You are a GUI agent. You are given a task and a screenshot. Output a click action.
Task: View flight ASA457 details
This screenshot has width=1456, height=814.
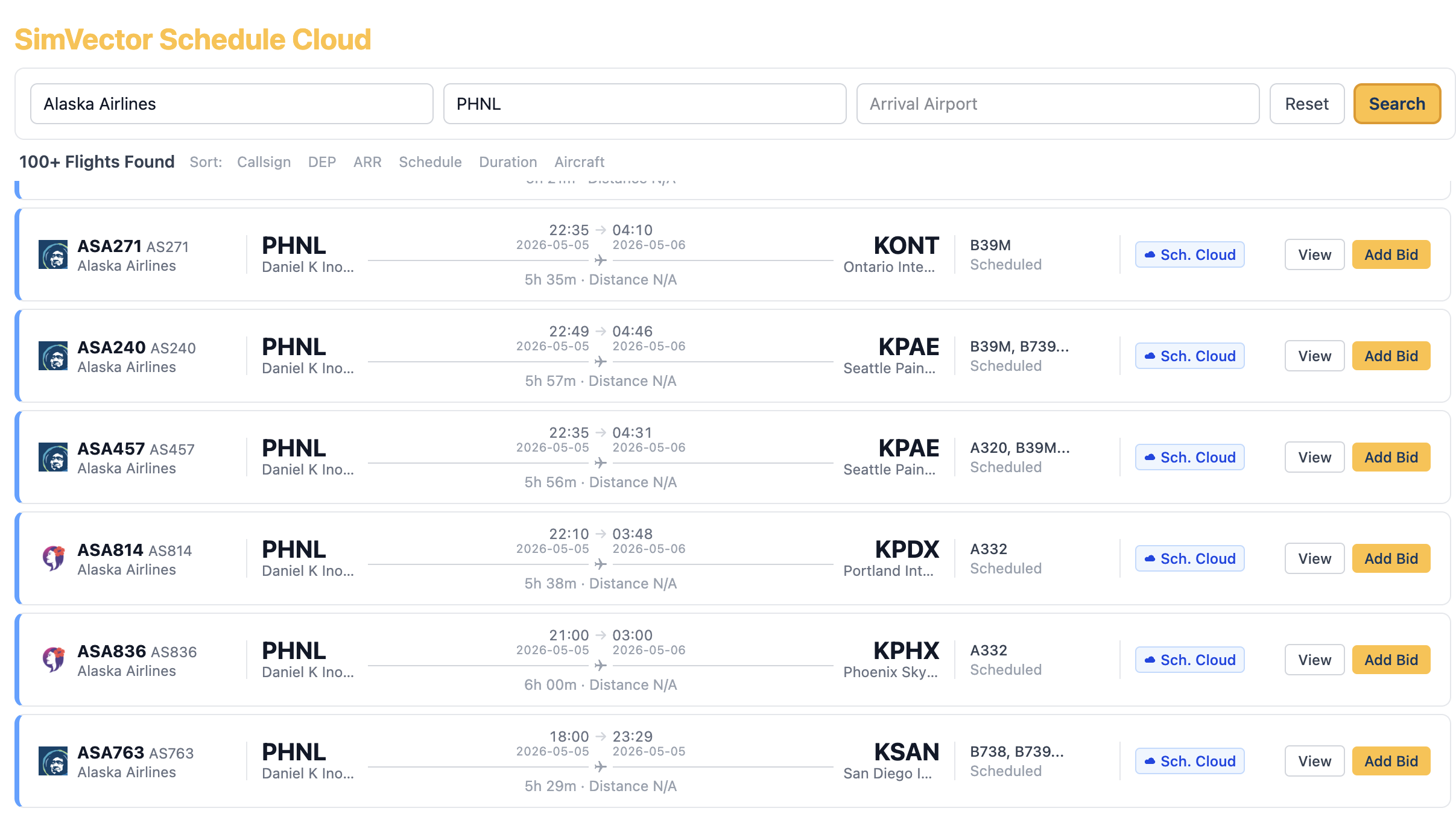pyautogui.click(x=1314, y=458)
